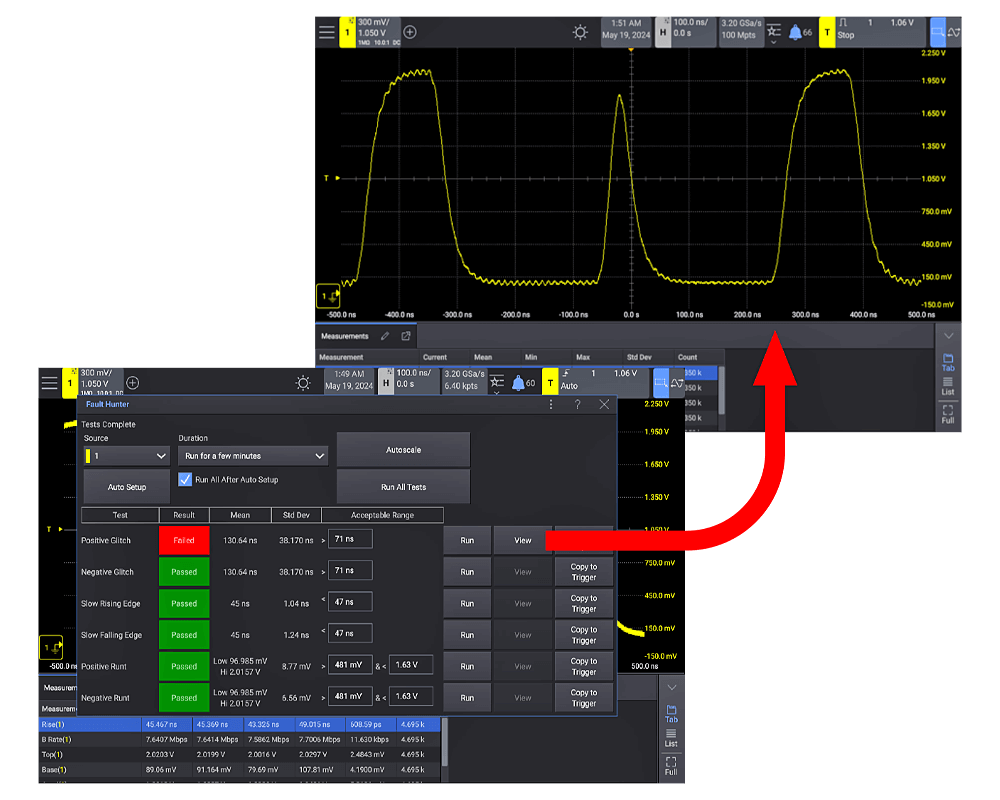Toggle channel 1 yellow badge on top scope

tap(349, 32)
